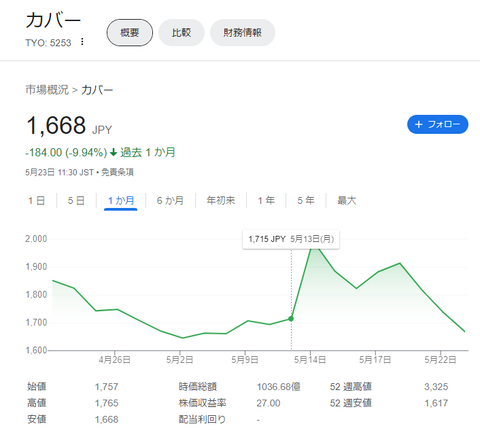
Task: Click the 安値 value 1,668
Action: coord(107,419)
